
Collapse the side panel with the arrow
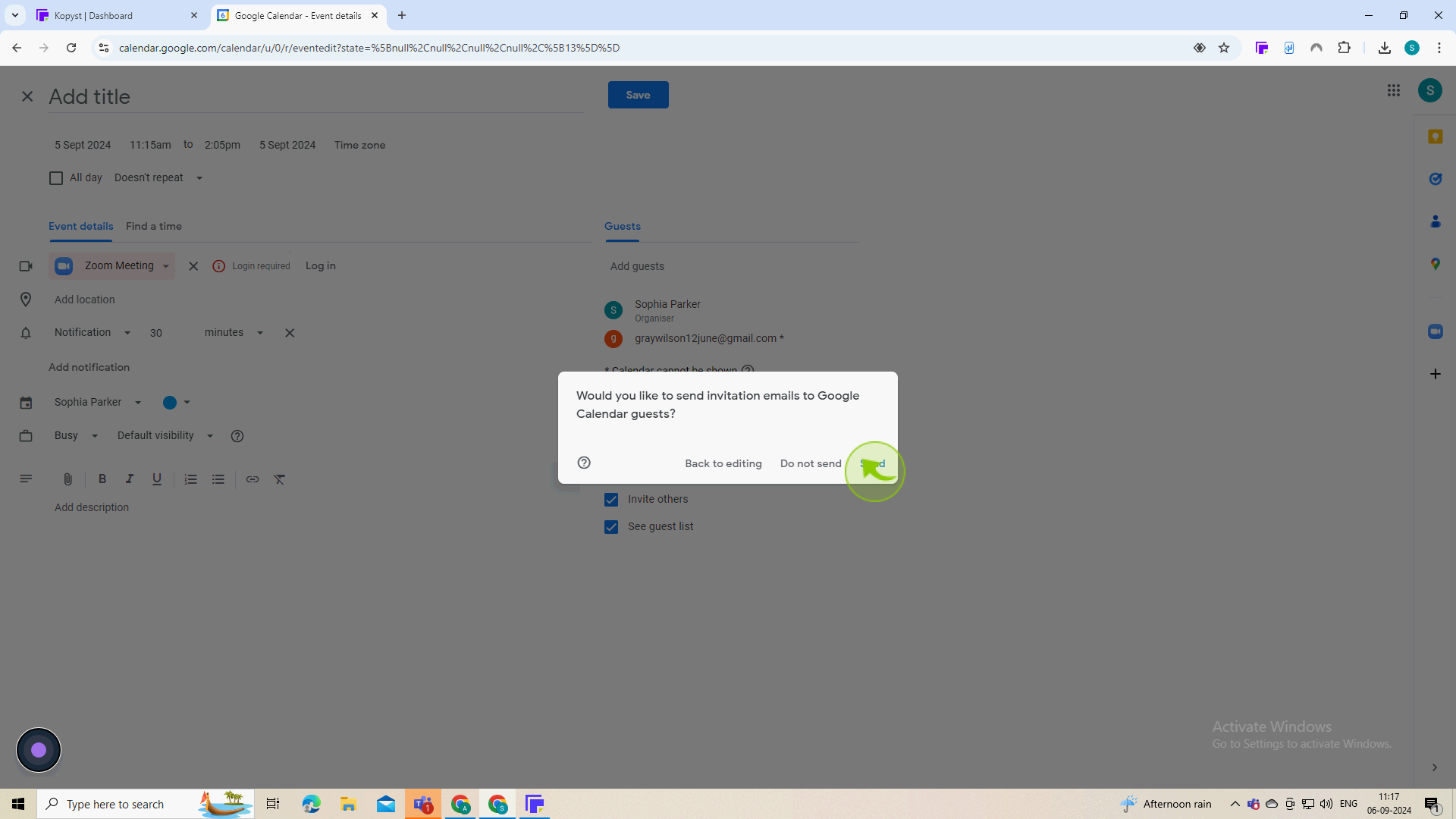[1434, 767]
